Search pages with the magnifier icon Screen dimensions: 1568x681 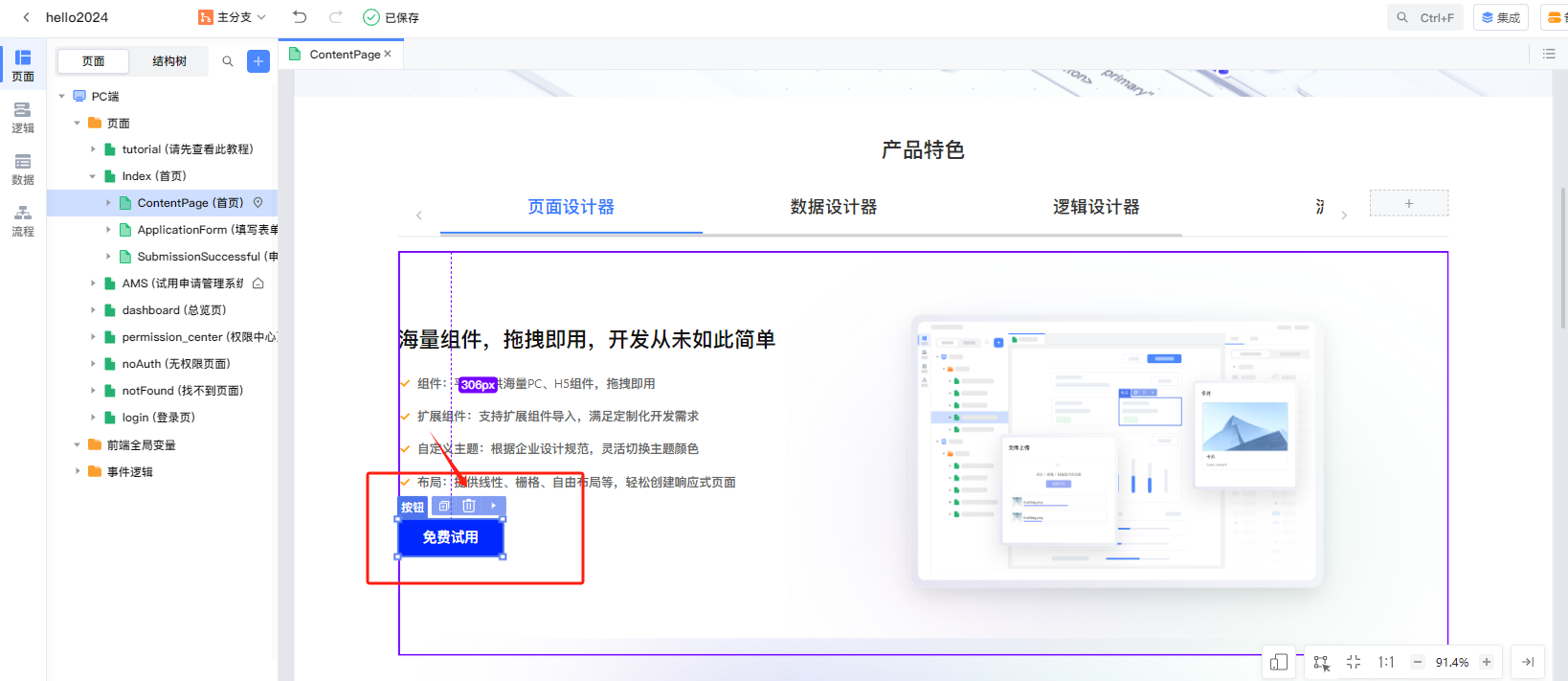[228, 61]
